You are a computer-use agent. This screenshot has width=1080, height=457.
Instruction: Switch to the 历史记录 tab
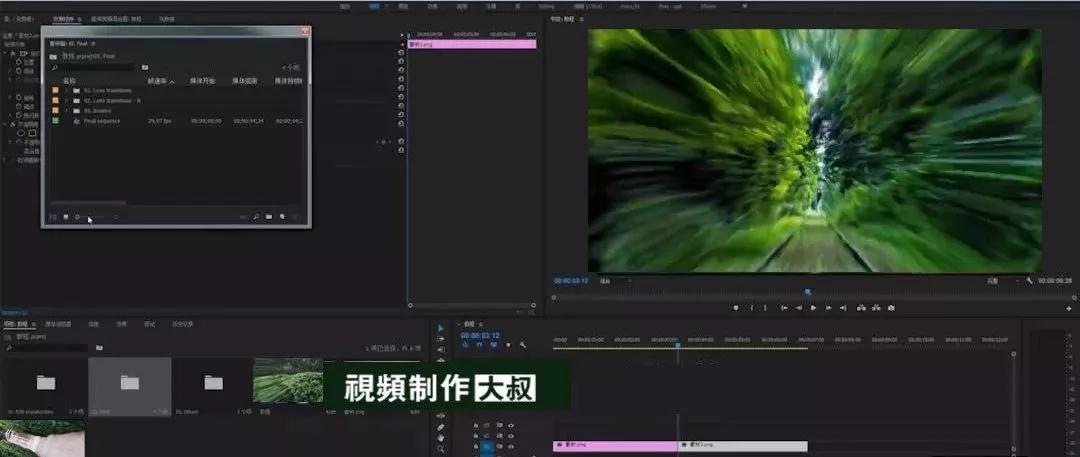[183, 323]
